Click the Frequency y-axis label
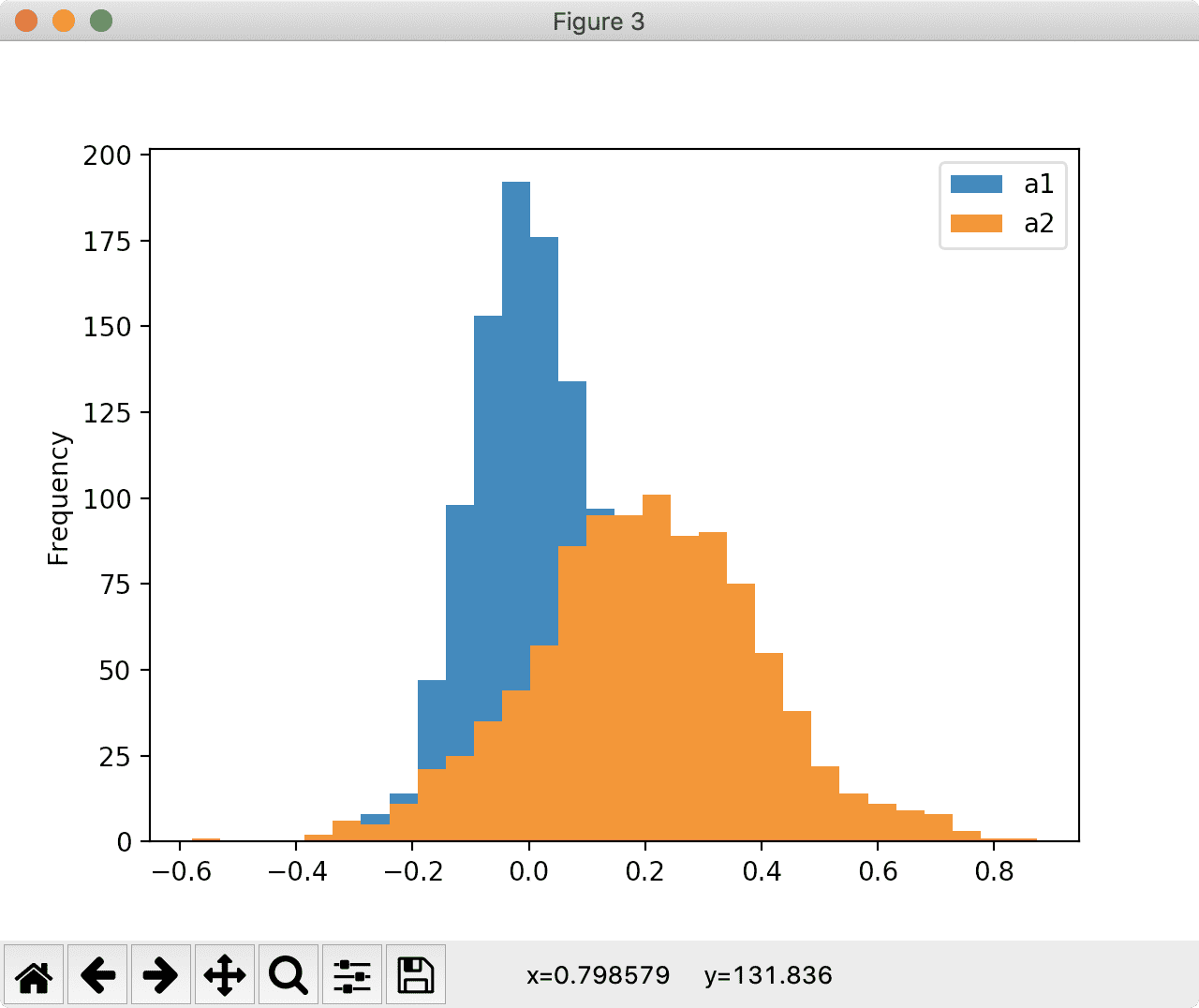Screen dimensions: 1199x1008 click(x=58, y=498)
